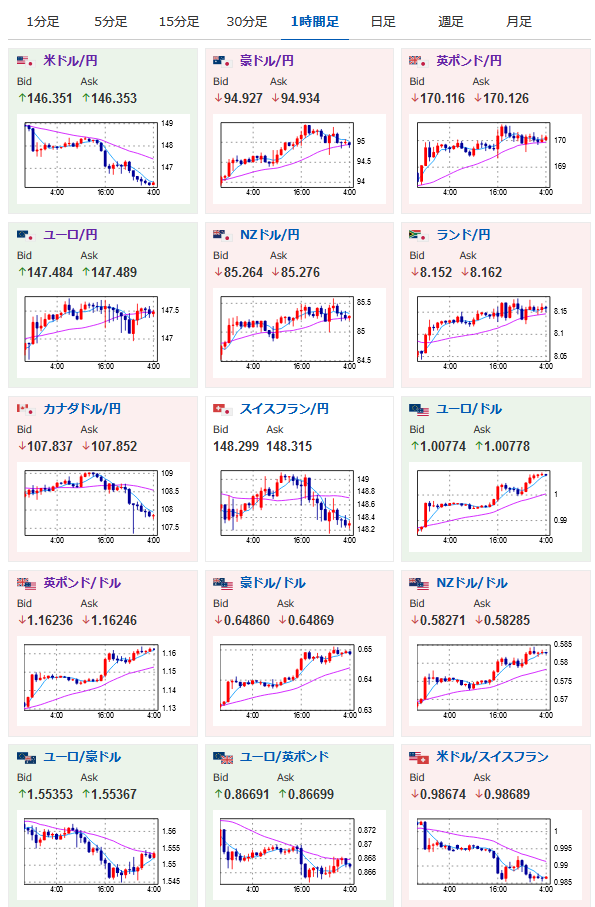Click the US-Japan flag icon beside 米ドル/円
Viewport: 595px width, 907px height.
point(26,61)
